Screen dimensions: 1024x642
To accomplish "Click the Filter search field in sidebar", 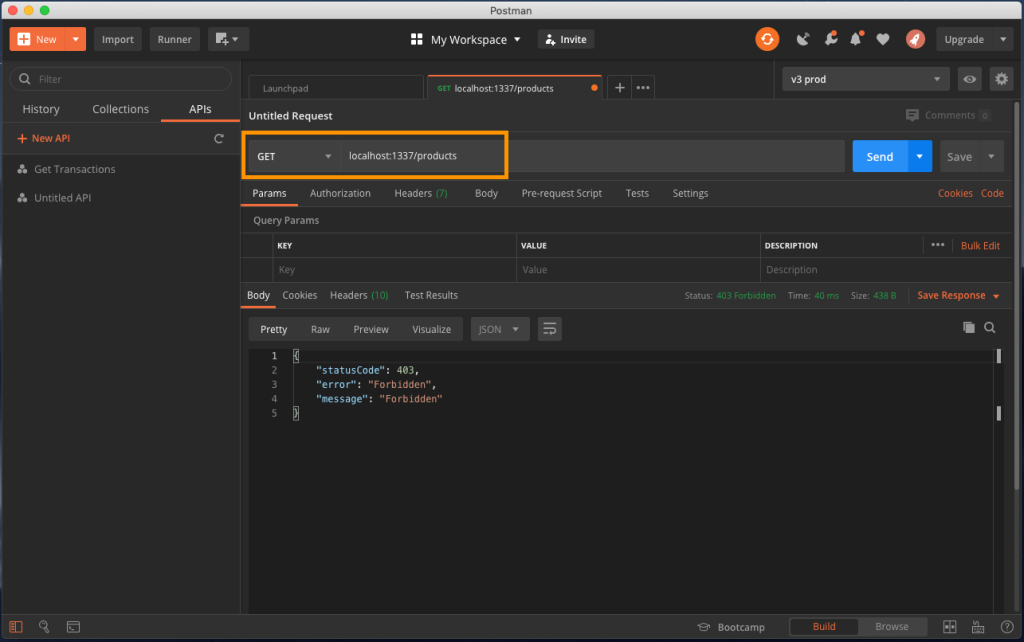I will (120, 78).
